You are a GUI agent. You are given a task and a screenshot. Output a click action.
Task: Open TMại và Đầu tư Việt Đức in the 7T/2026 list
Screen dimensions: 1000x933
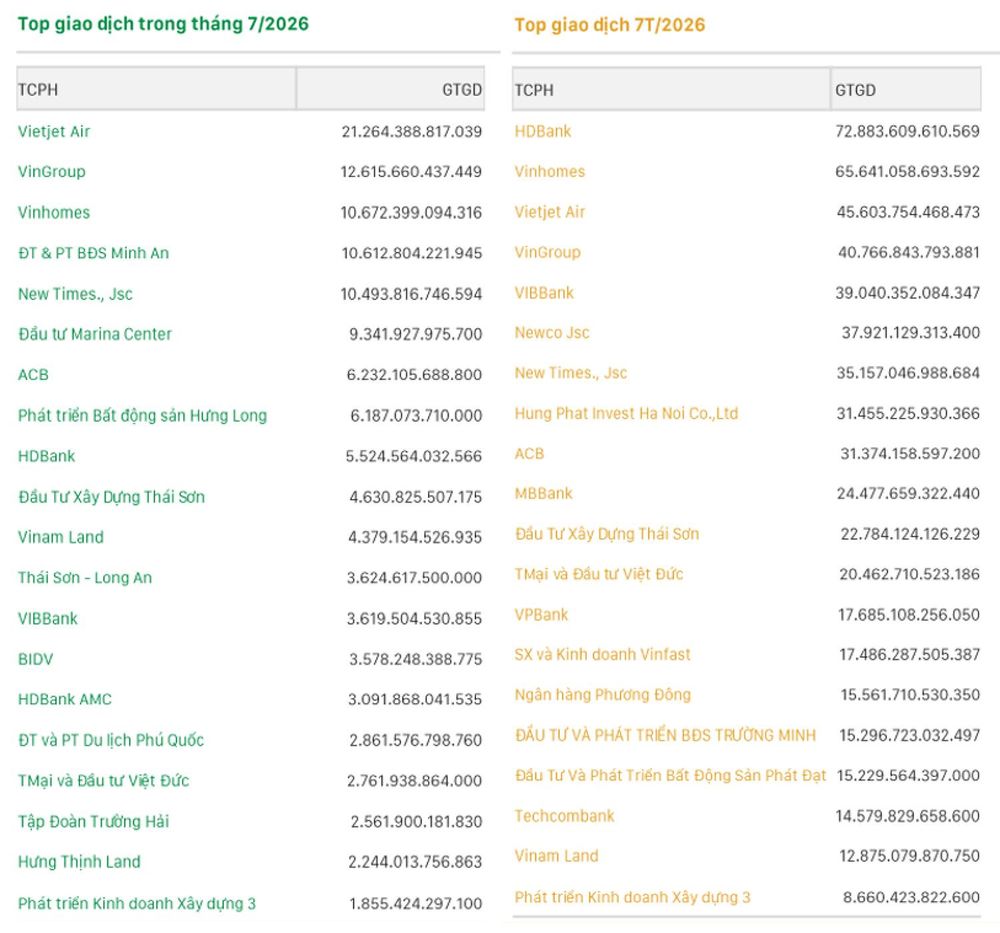point(599,574)
